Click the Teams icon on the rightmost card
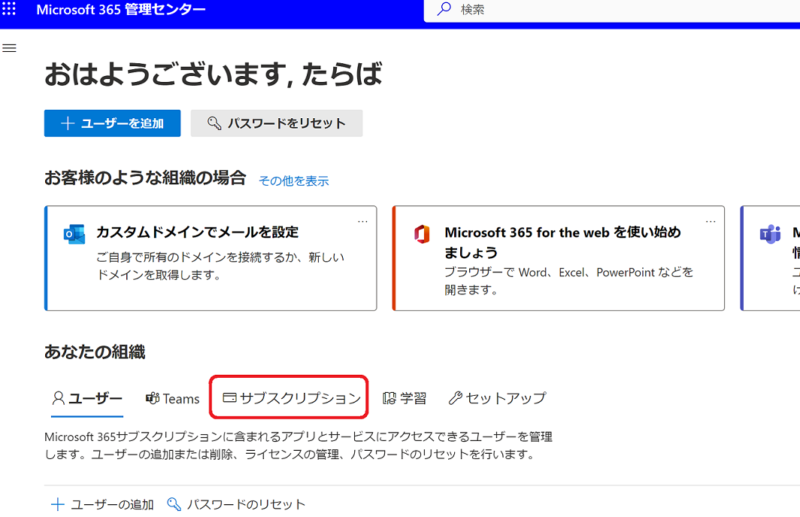The height and width of the screenshot is (517, 800). tap(769, 234)
